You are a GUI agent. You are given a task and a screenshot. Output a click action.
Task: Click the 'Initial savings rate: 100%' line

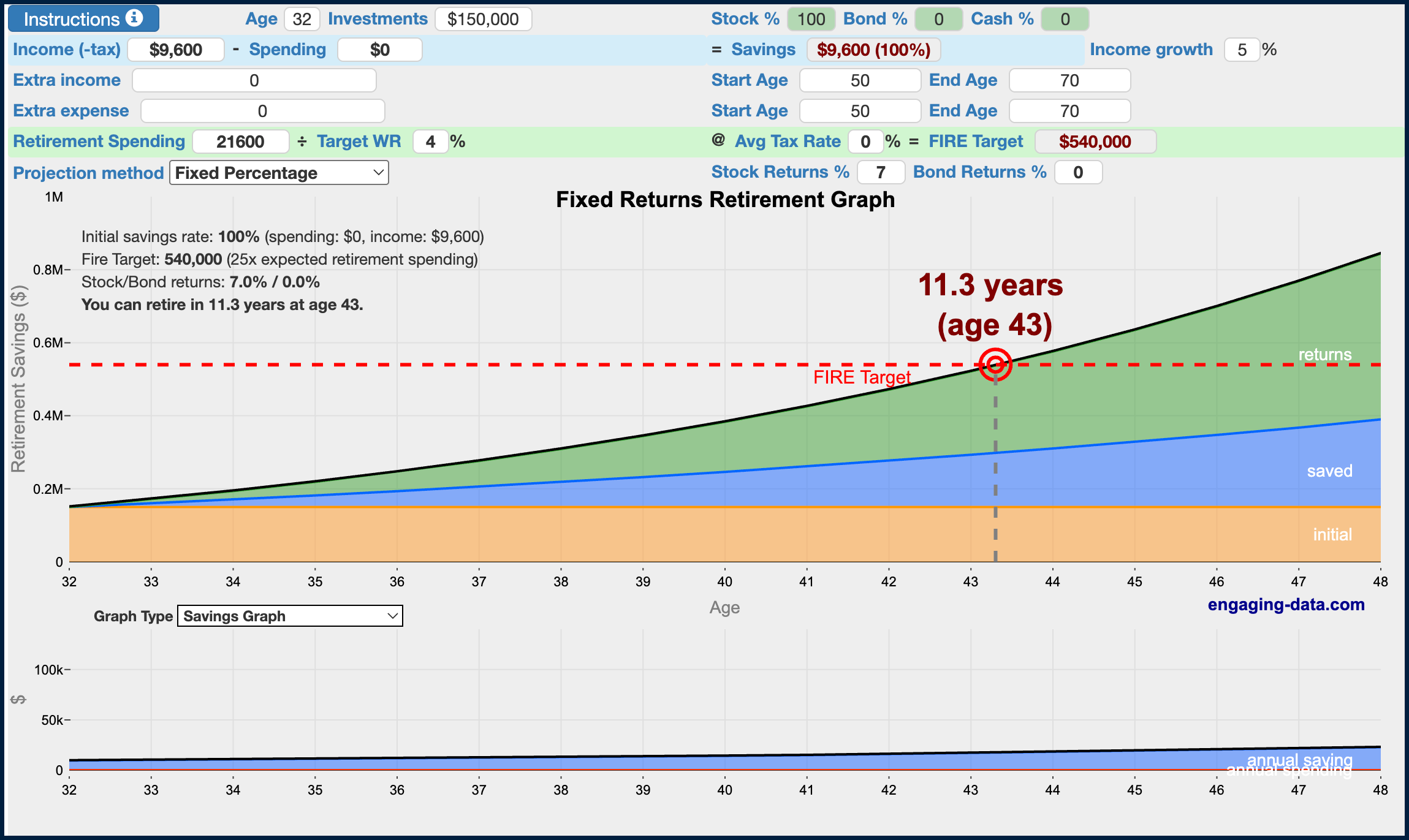283,236
